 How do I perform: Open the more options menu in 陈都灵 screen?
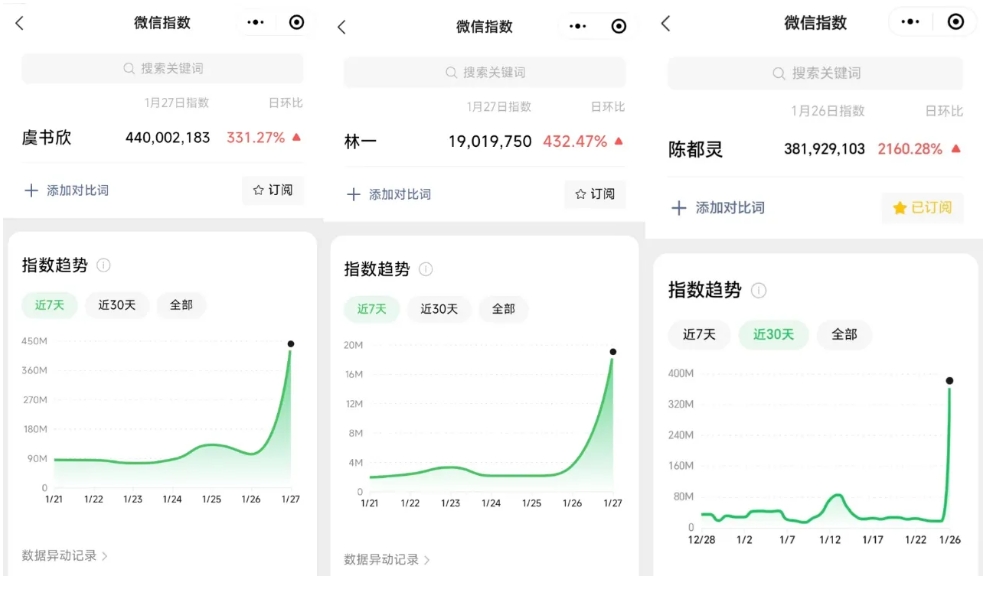910,22
